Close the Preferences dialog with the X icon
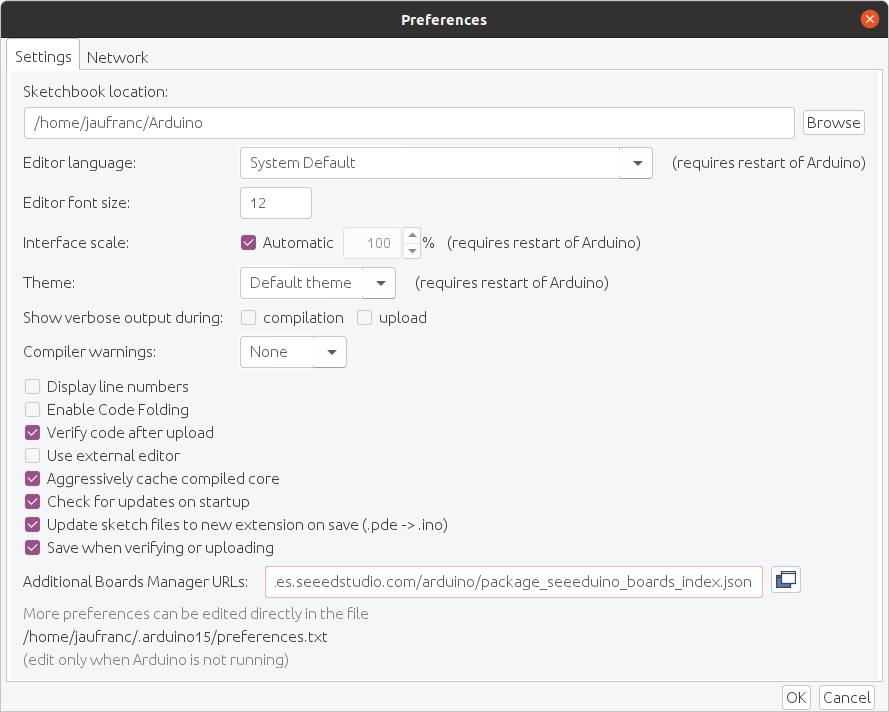Screen dimensions: 889x712 870,19
